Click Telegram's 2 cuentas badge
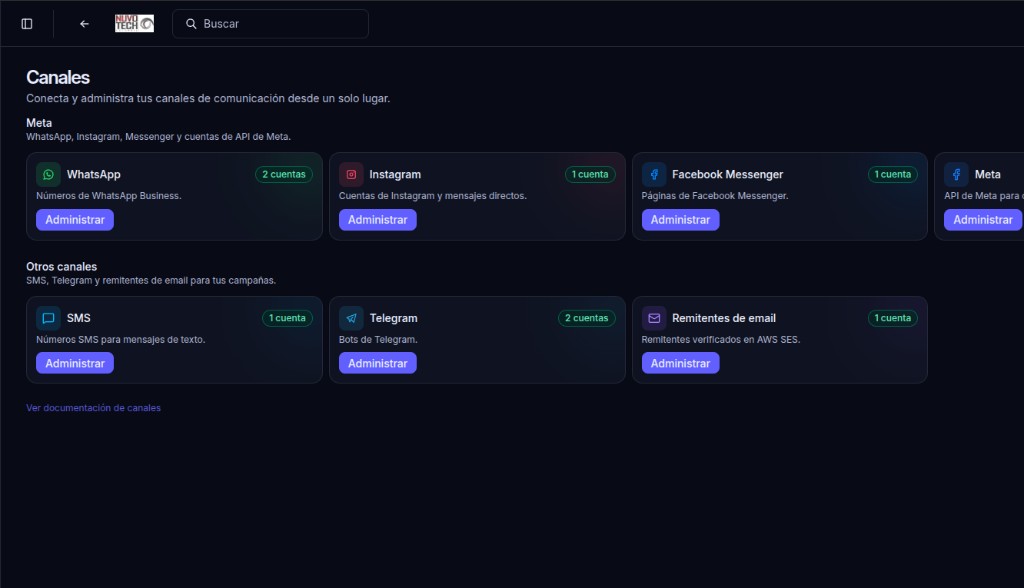The width and height of the screenshot is (1024, 588). click(x=586, y=318)
